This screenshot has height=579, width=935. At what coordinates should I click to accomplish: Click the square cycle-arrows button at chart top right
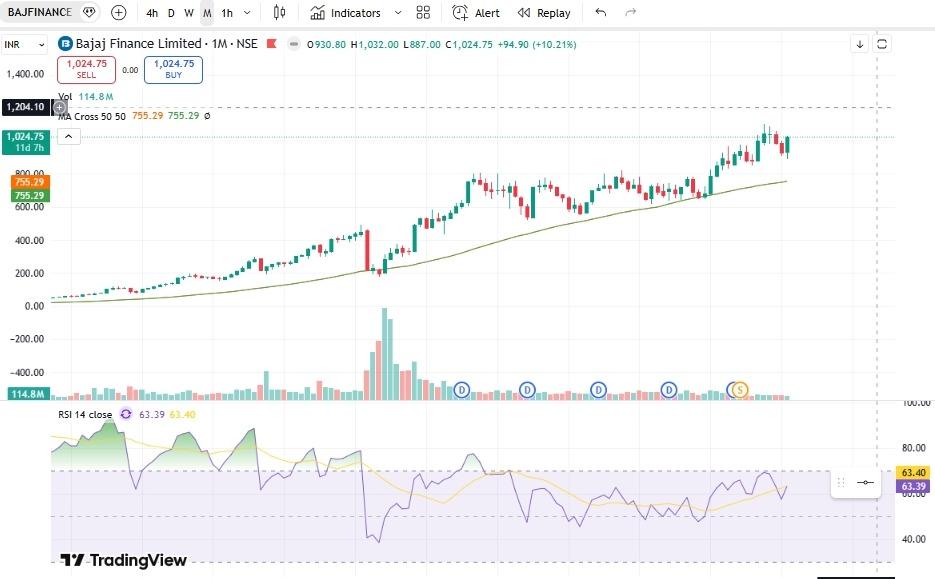pyautogui.click(x=882, y=44)
